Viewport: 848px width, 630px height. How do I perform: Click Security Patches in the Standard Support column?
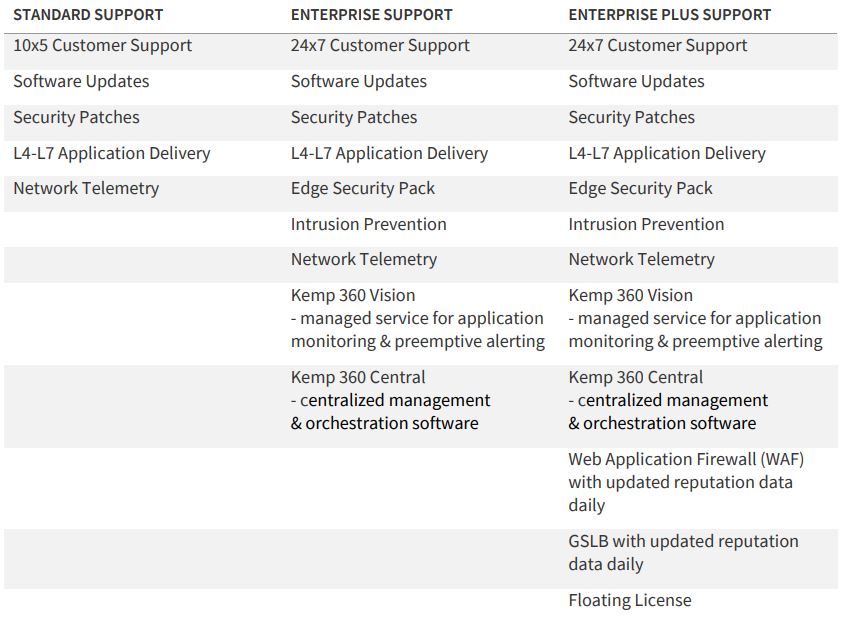[76, 118]
